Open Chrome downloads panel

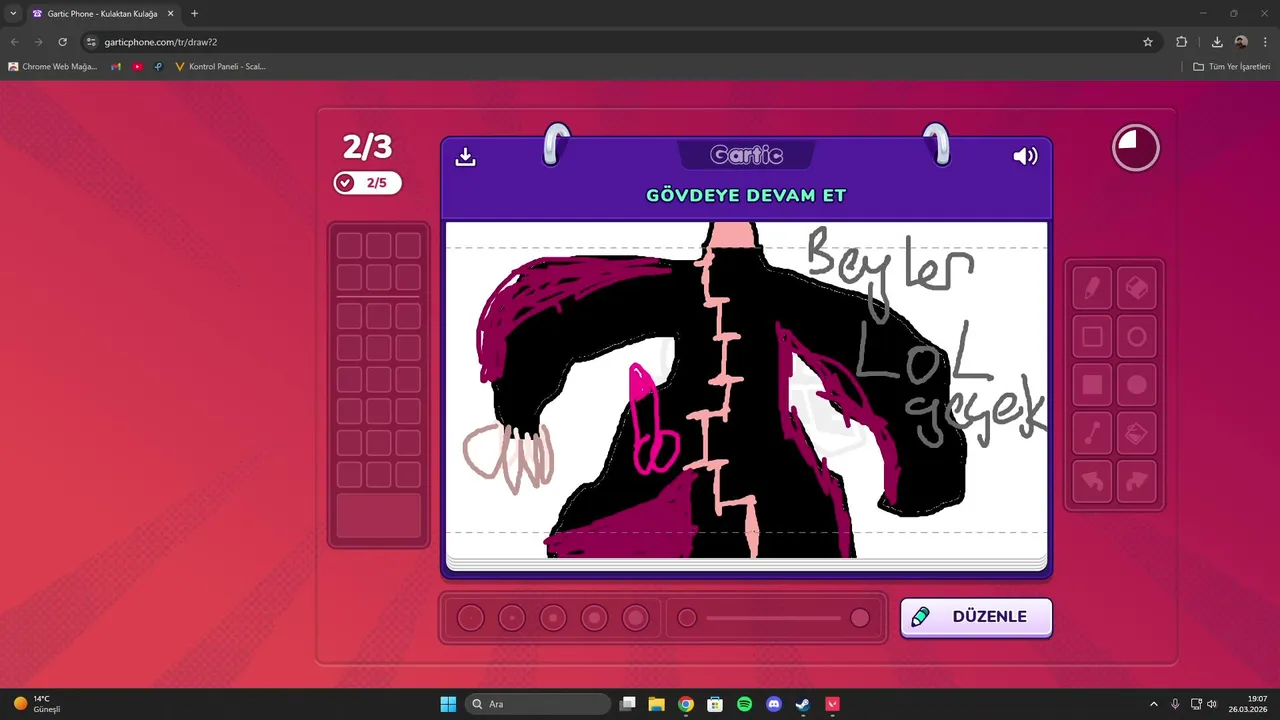(1217, 42)
